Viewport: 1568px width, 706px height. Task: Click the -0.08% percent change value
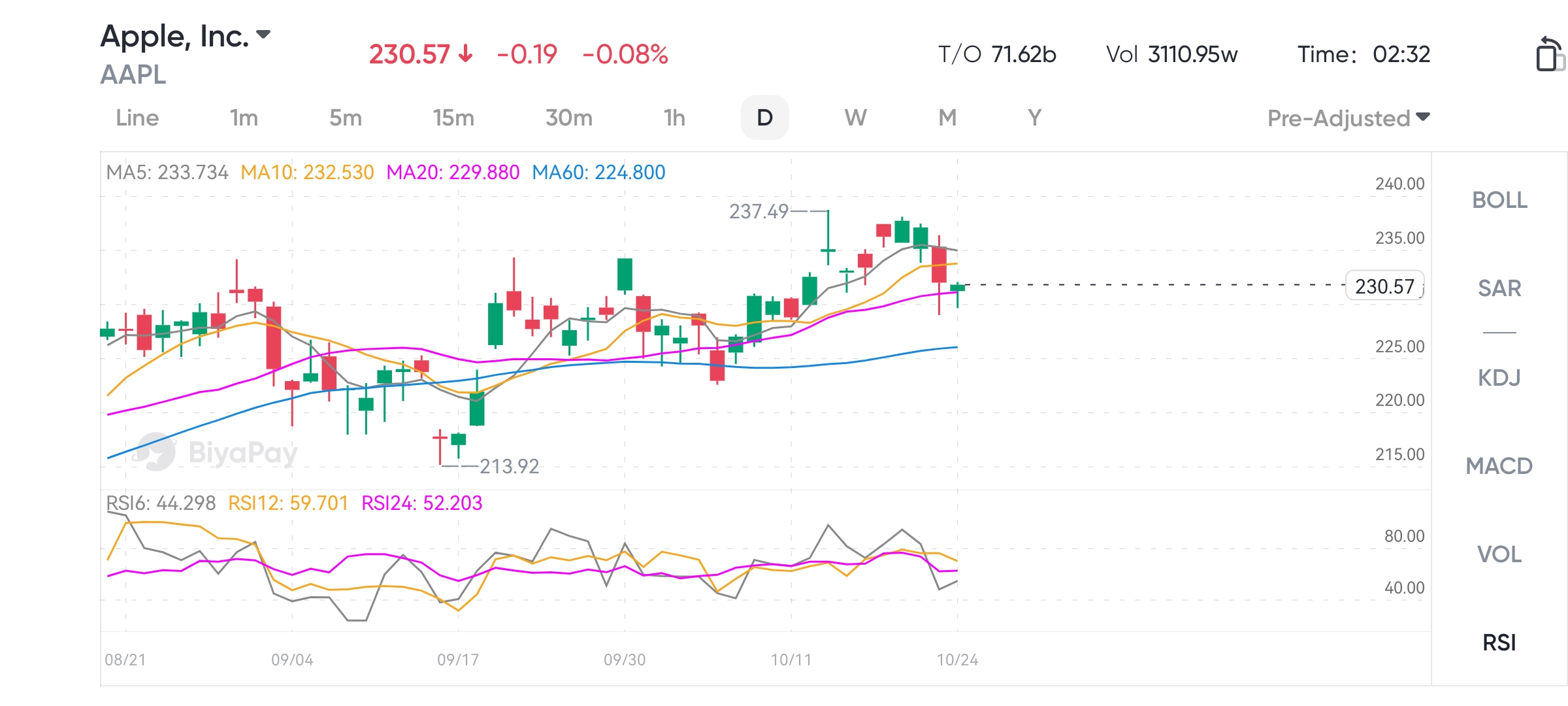[625, 54]
